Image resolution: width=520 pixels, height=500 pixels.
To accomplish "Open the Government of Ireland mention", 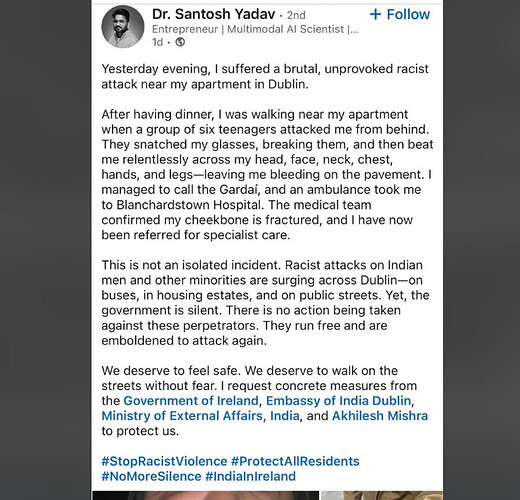I will (x=191, y=400).
